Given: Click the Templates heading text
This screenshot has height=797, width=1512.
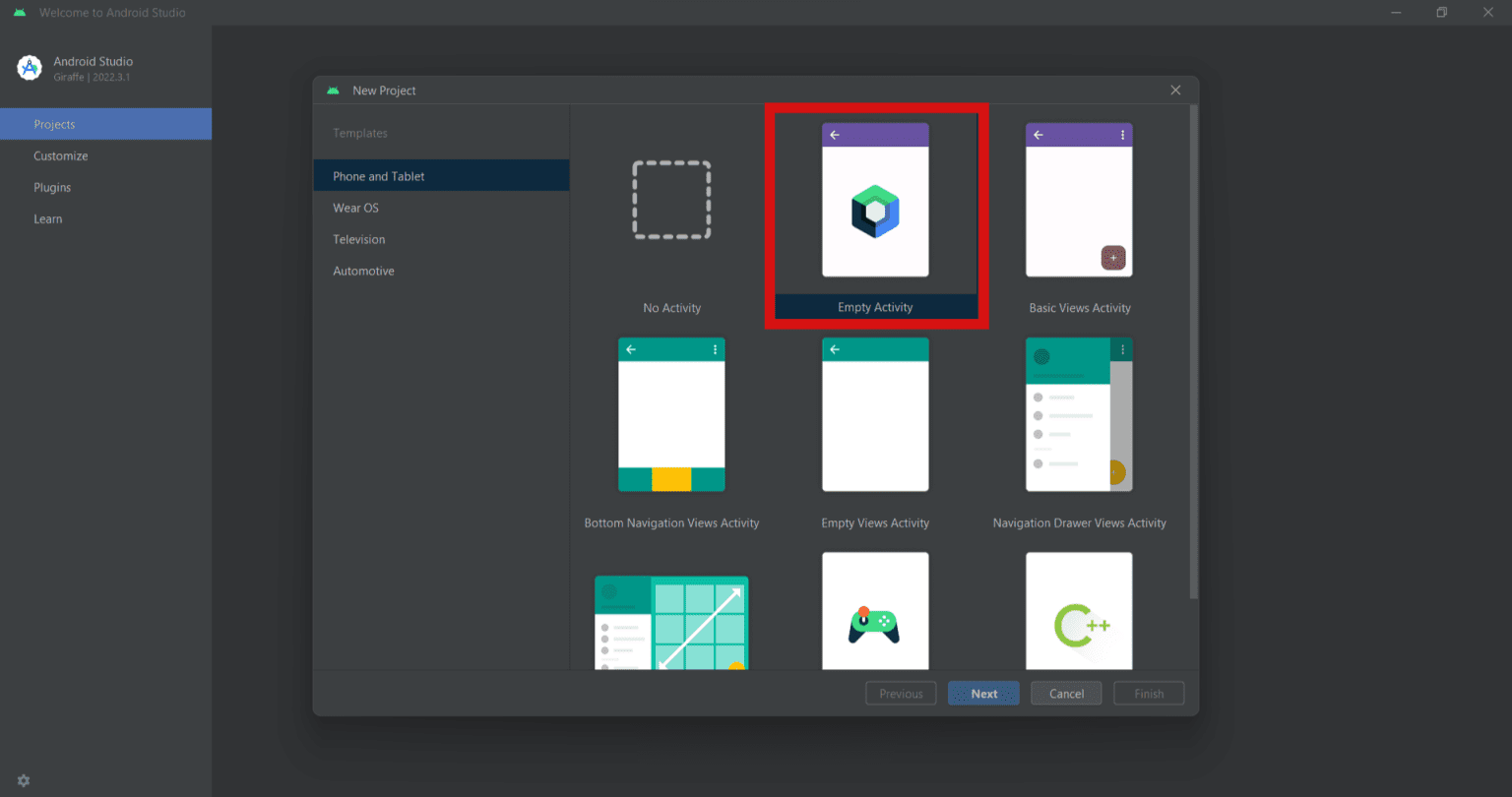Looking at the screenshot, I should 360,133.
